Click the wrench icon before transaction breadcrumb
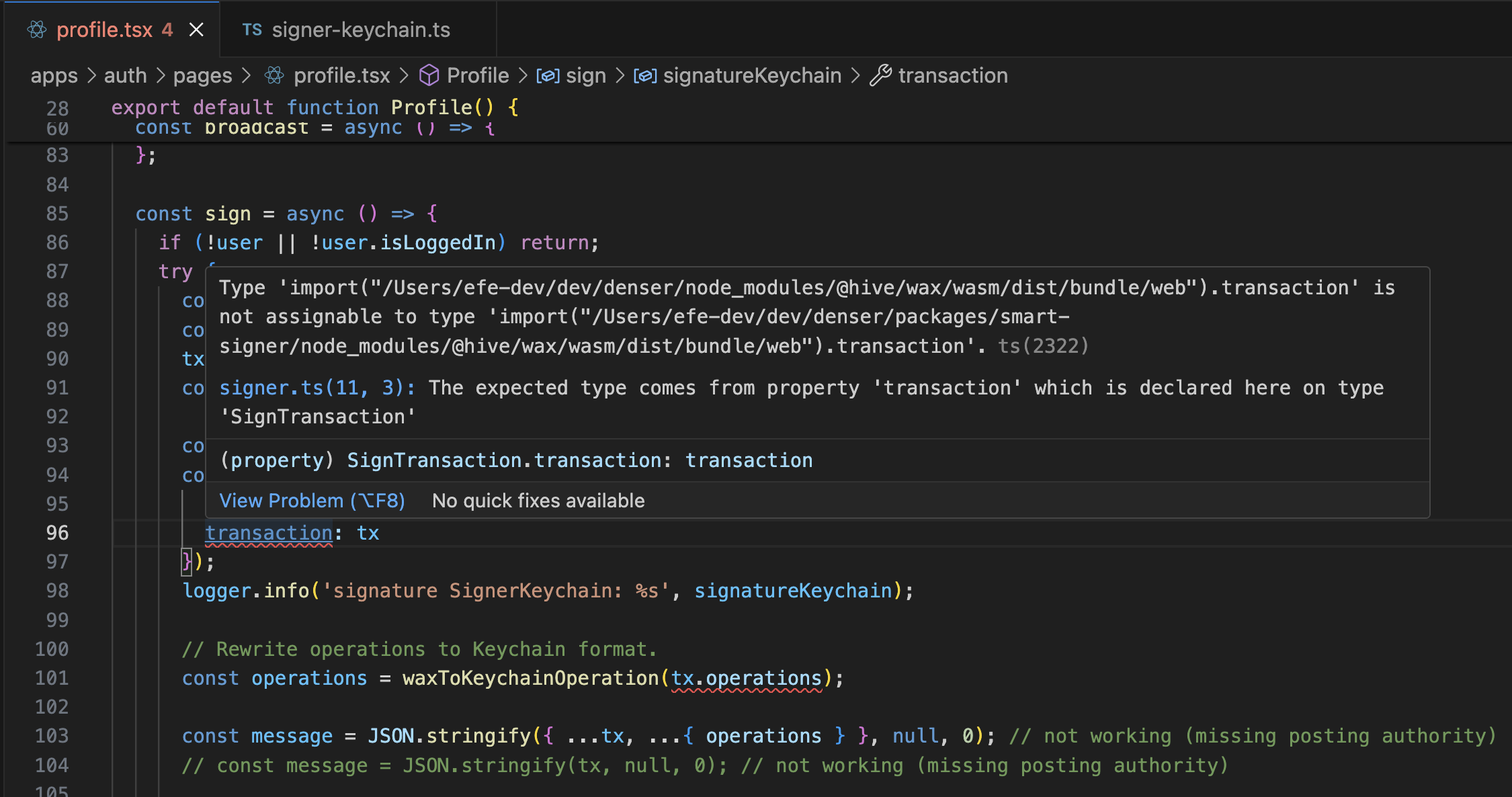 tap(880, 75)
